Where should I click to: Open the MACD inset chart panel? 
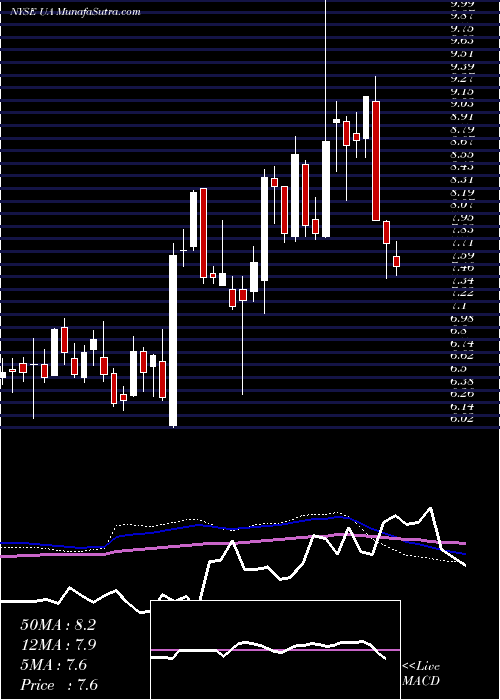point(276,650)
